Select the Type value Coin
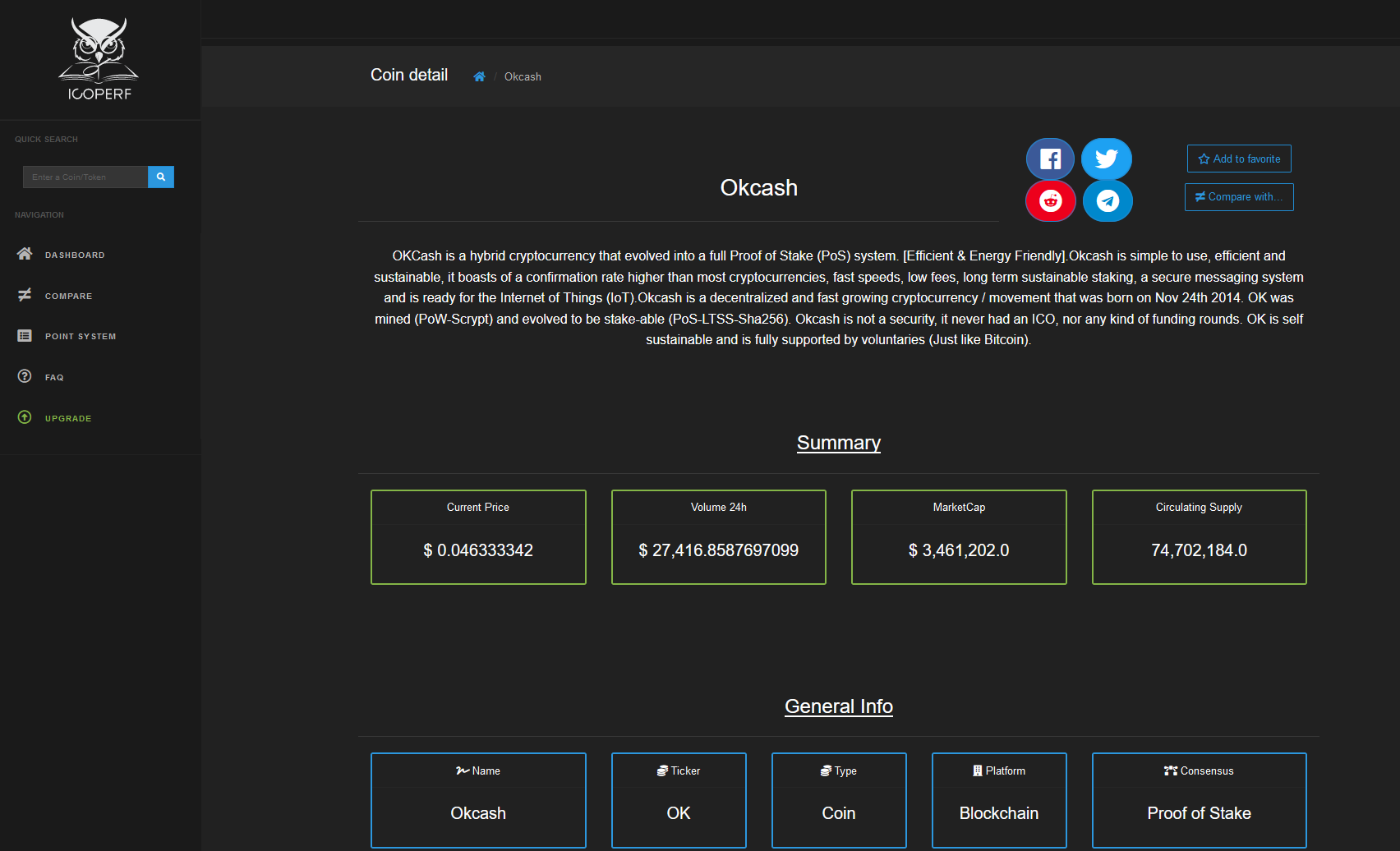 click(x=839, y=813)
